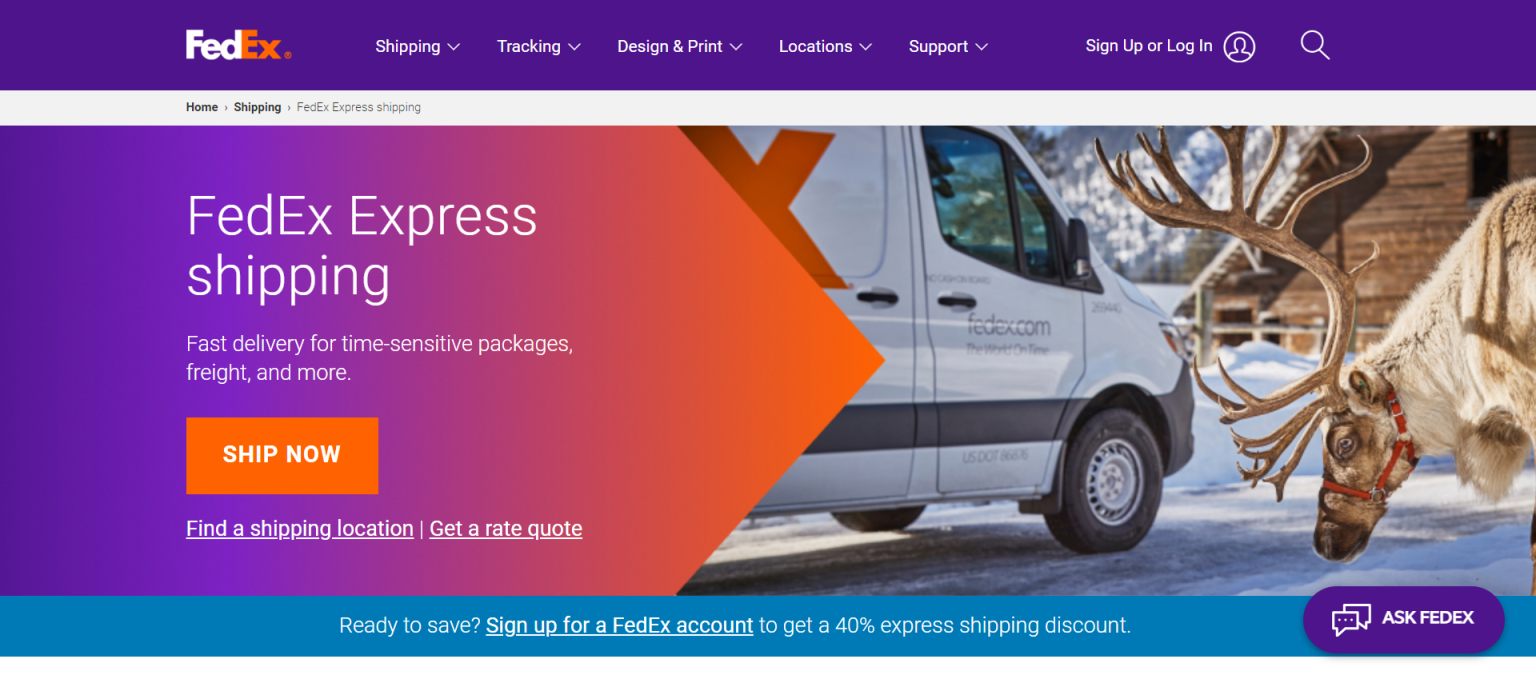Image resolution: width=1536 pixels, height=683 pixels.
Task: Open the Get a rate quote link
Action: [x=506, y=528]
